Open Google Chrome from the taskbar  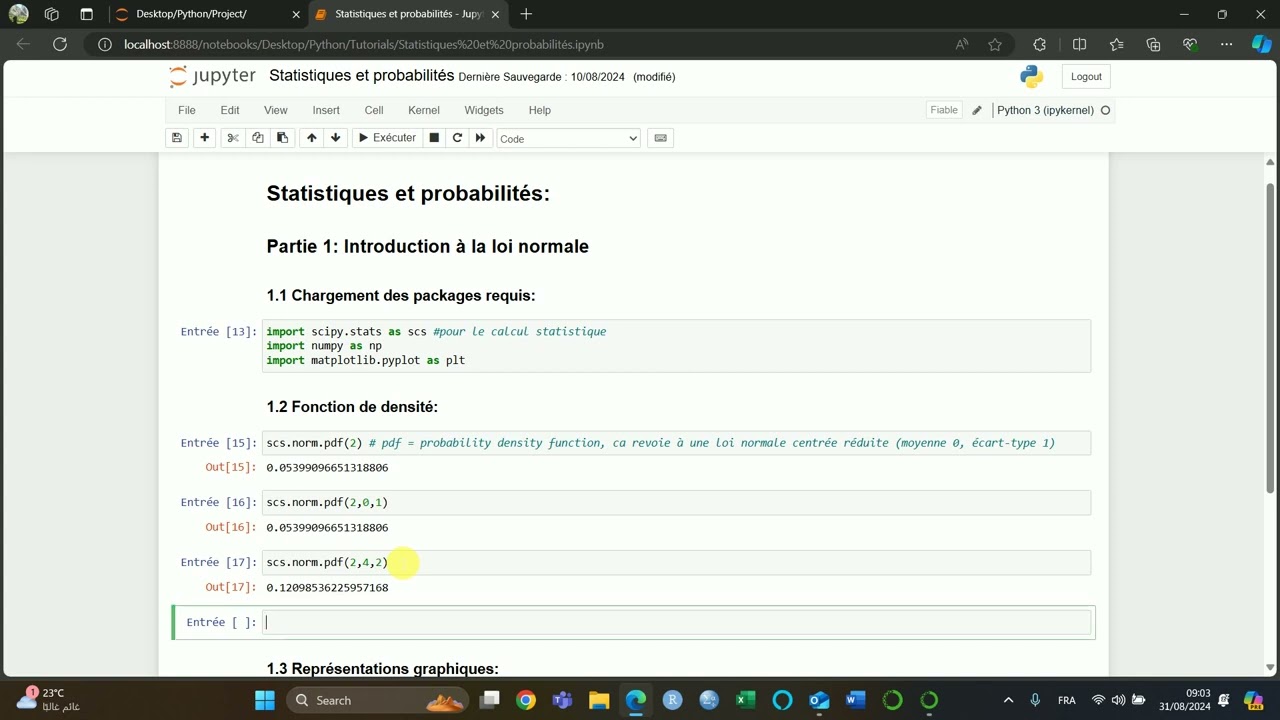click(526, 700)
